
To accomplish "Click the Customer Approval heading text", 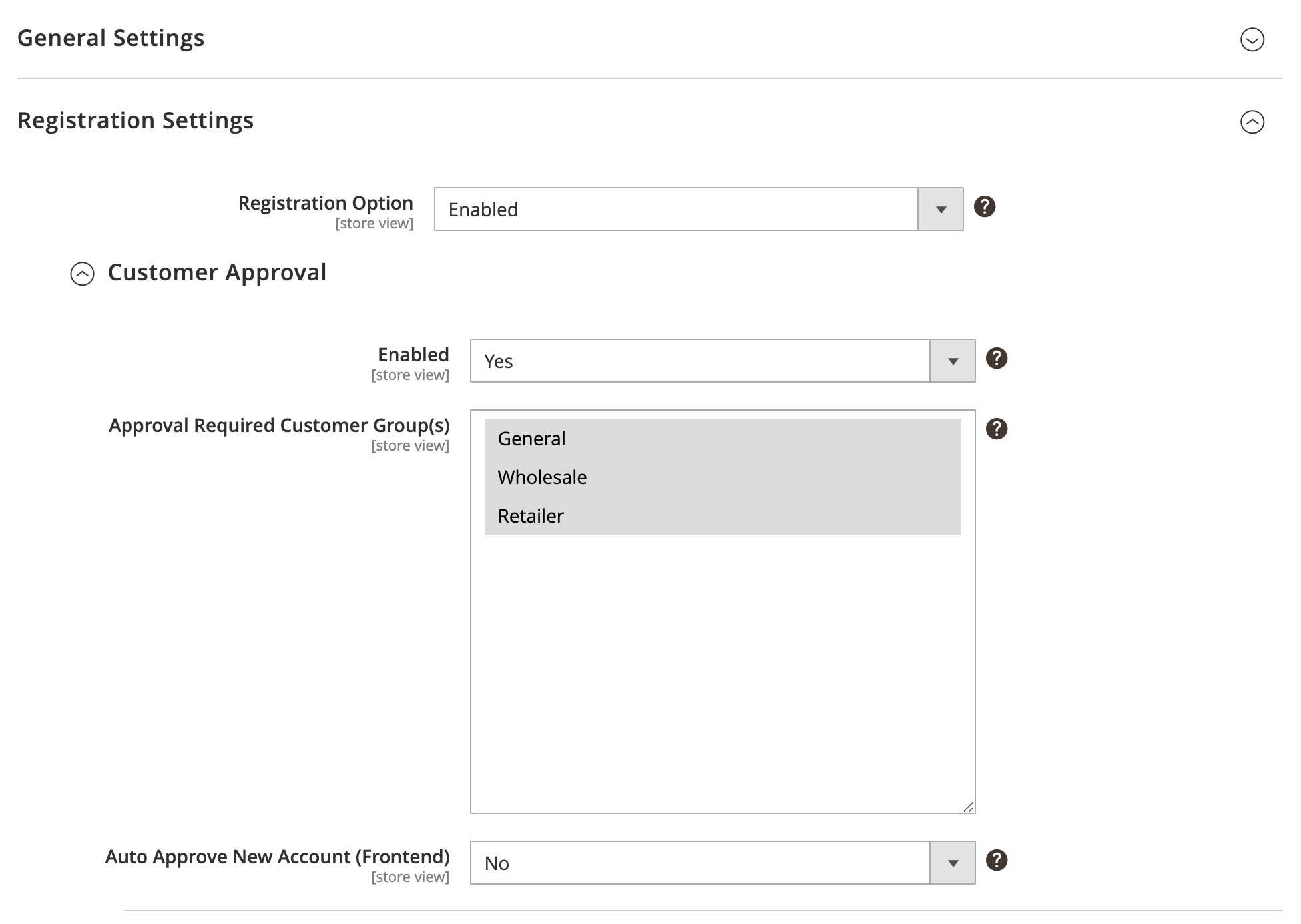I will click(216, 272).
